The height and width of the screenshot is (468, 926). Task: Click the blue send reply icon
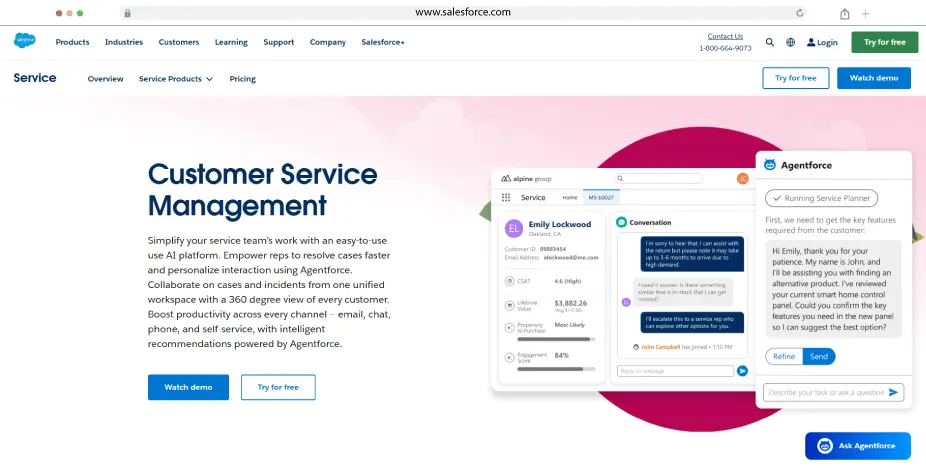(x=742, y=370)
